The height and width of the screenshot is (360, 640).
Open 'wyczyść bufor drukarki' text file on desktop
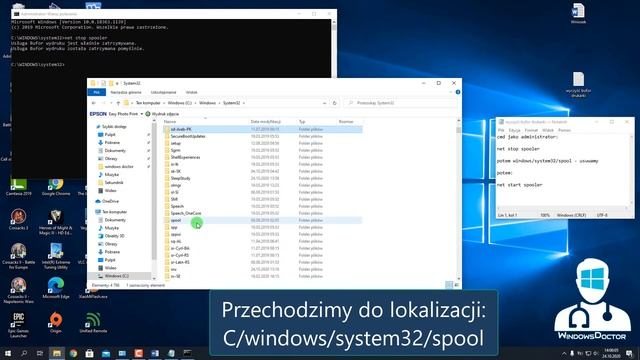[578, 84]
